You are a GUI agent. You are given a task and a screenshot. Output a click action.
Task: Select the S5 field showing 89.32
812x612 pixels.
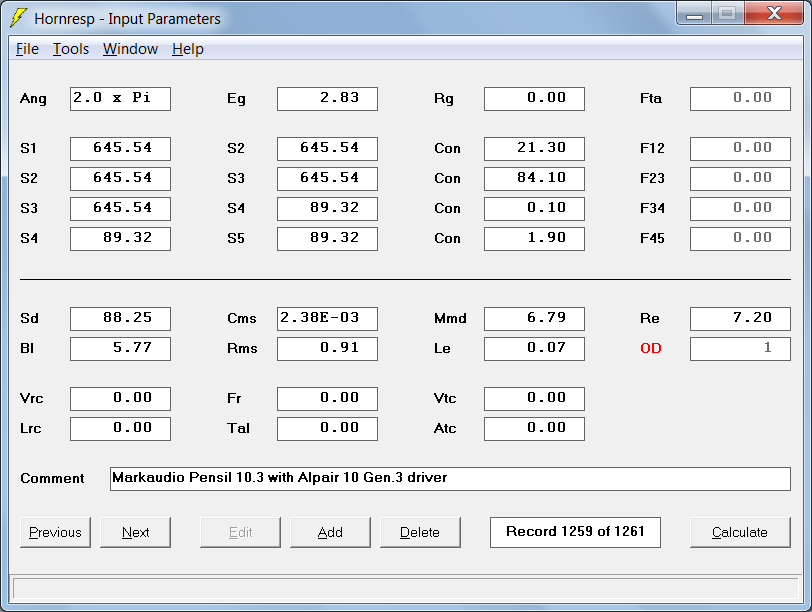pyautogui.click(x=327, y=239)
